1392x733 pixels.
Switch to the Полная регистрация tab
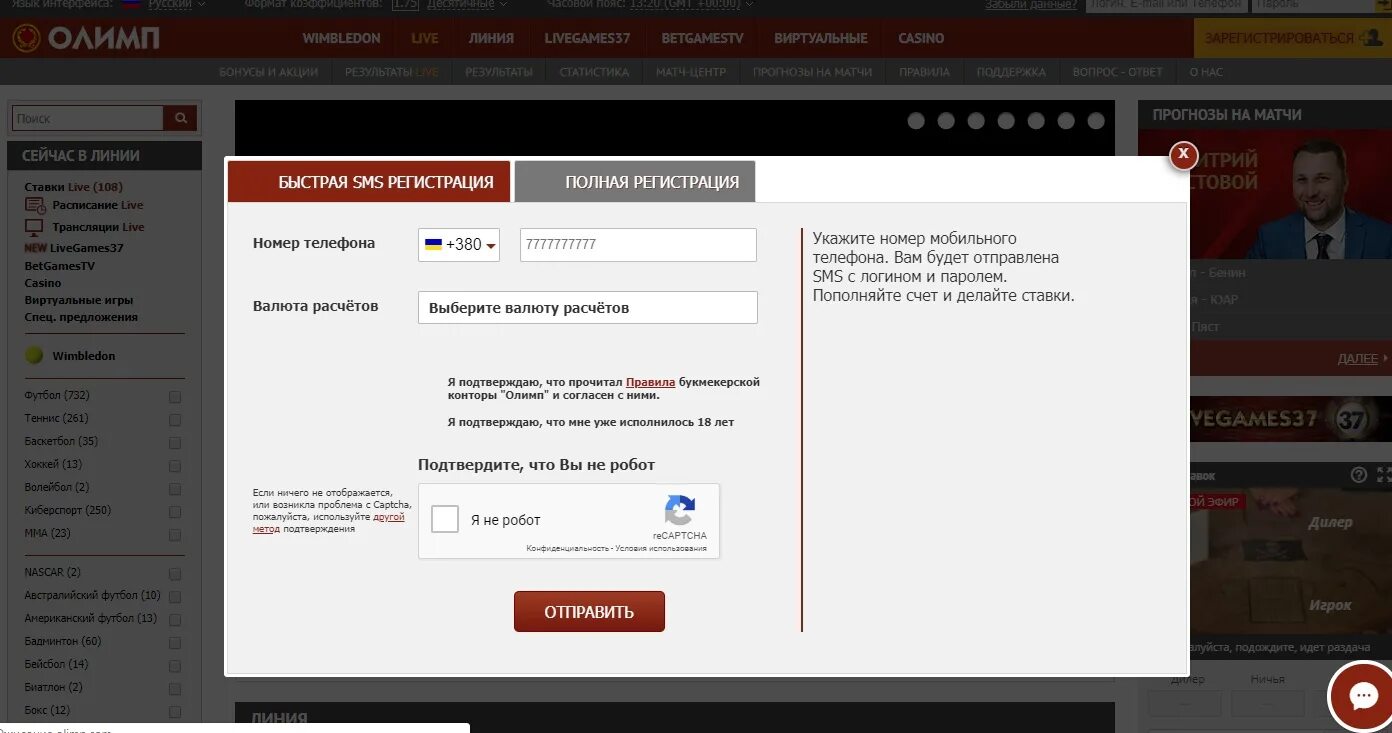(635, 182)
